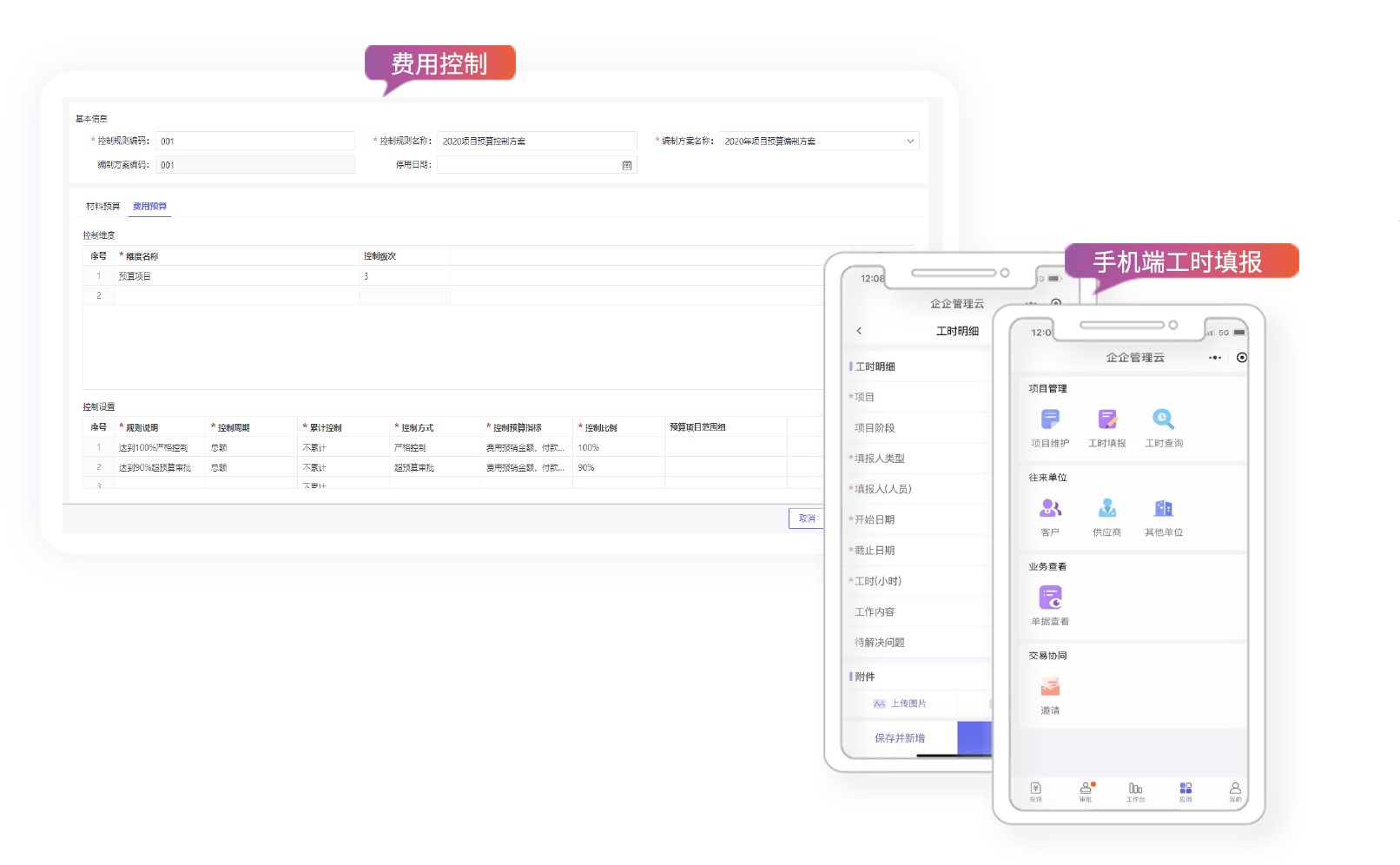Click the 取消 button
The image size is (1400, 865).
click(x=806, y=518)
